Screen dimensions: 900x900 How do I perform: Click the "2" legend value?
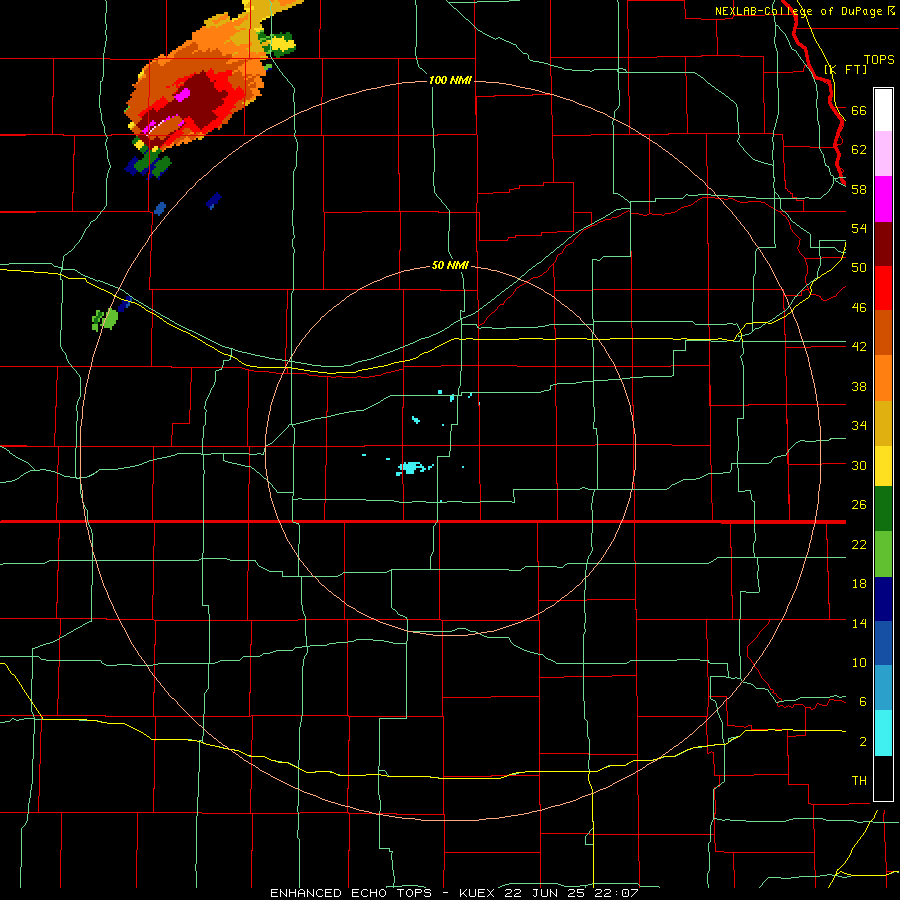pos(863,741)
